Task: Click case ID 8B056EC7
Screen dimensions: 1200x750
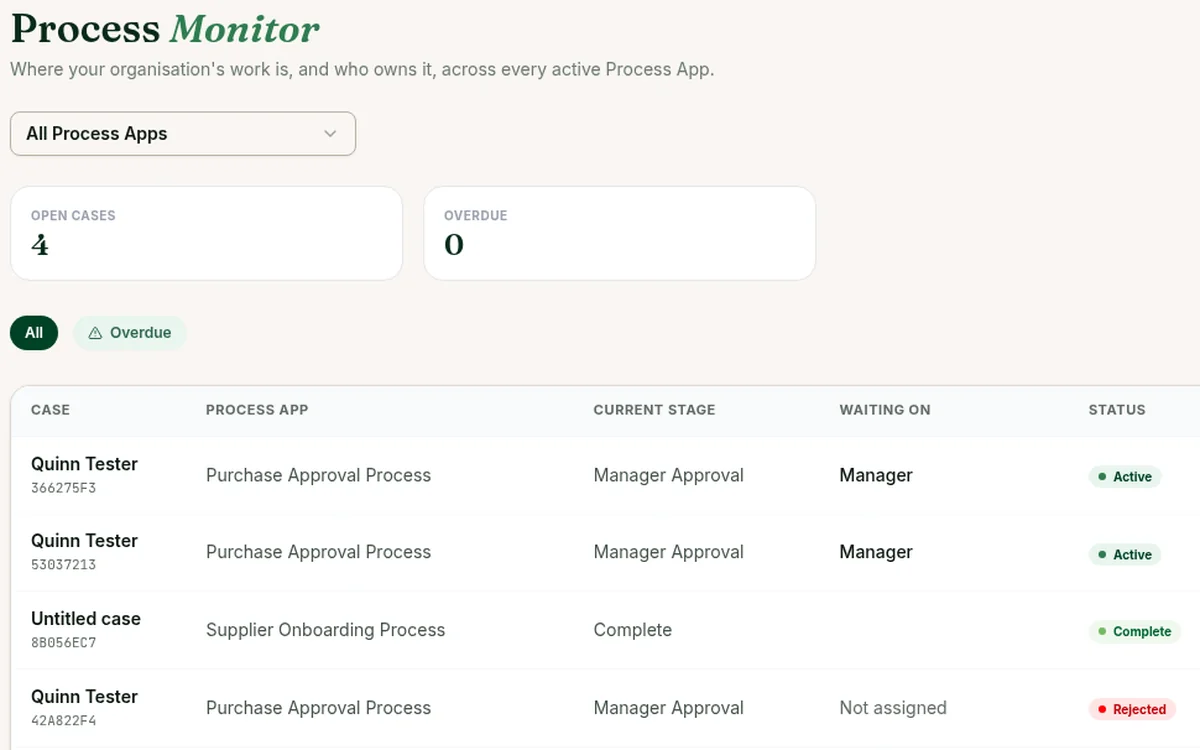Action: [x=63, y=643]
